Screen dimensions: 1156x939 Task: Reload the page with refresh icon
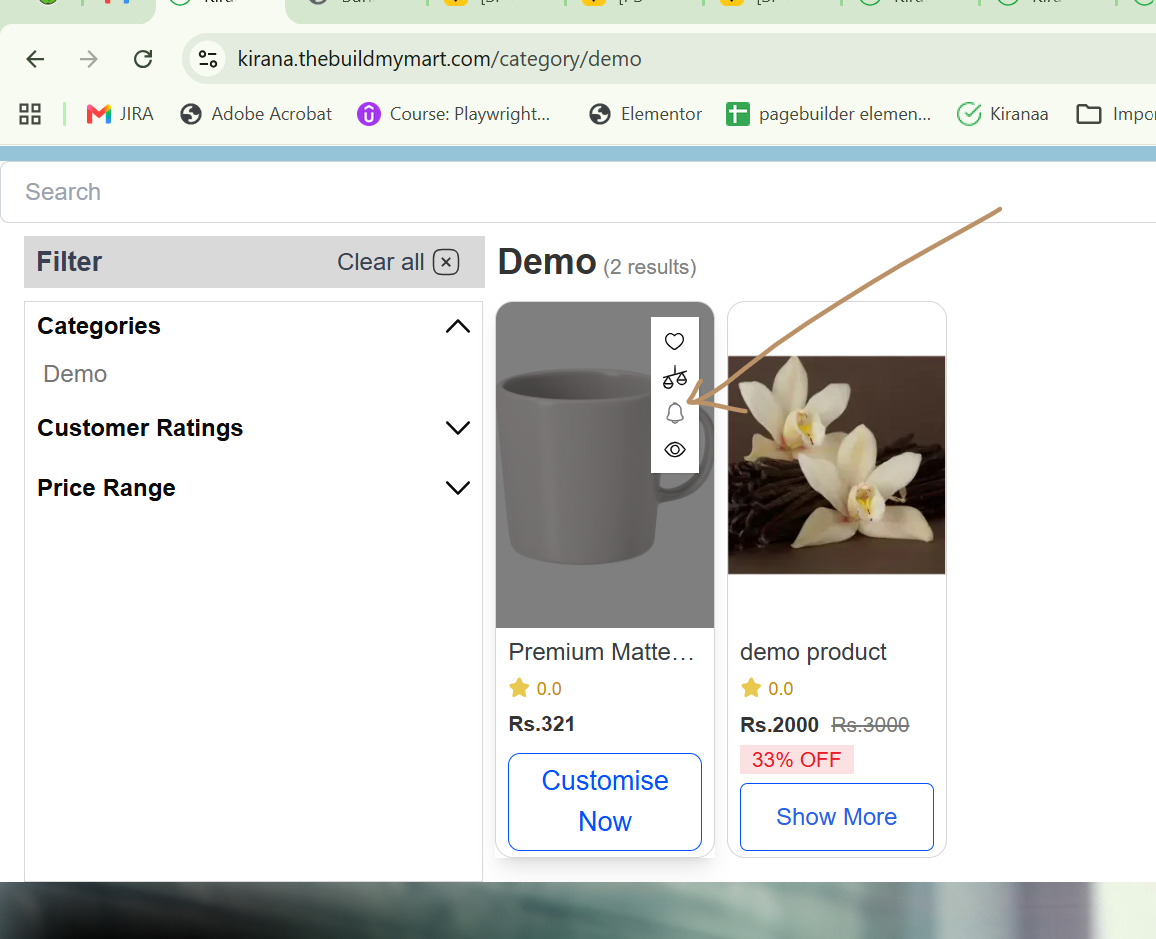143,59
